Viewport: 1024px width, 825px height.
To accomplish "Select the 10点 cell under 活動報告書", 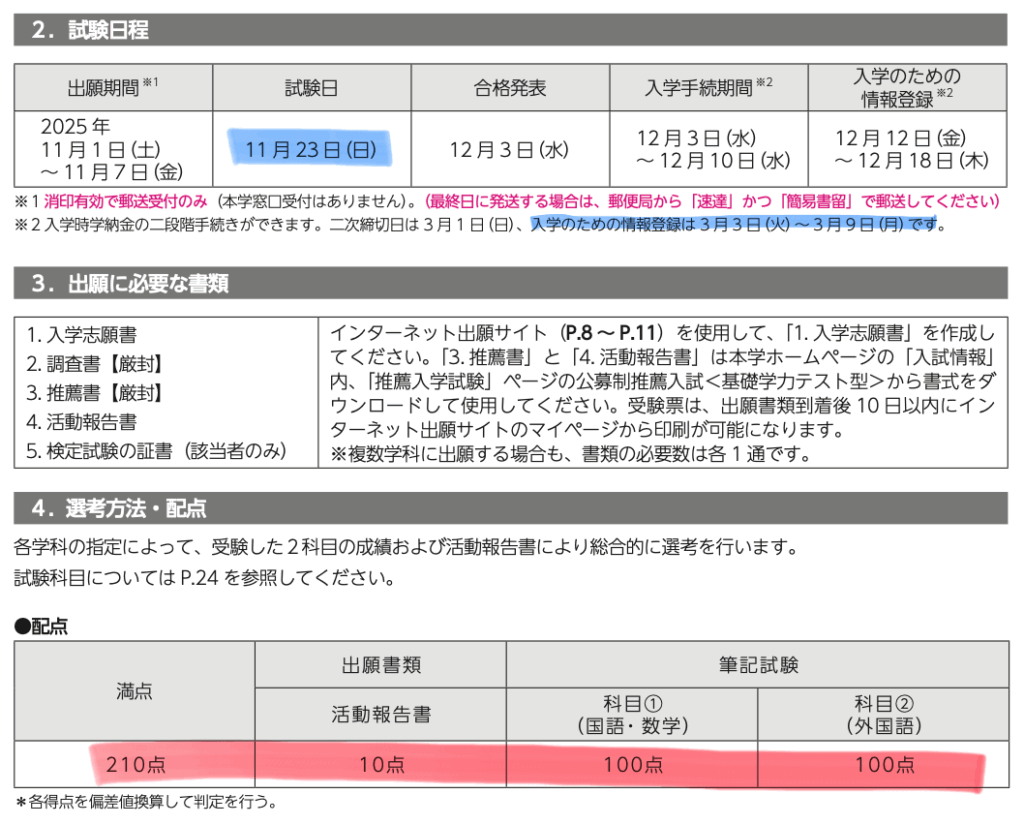I will (380, 765).
